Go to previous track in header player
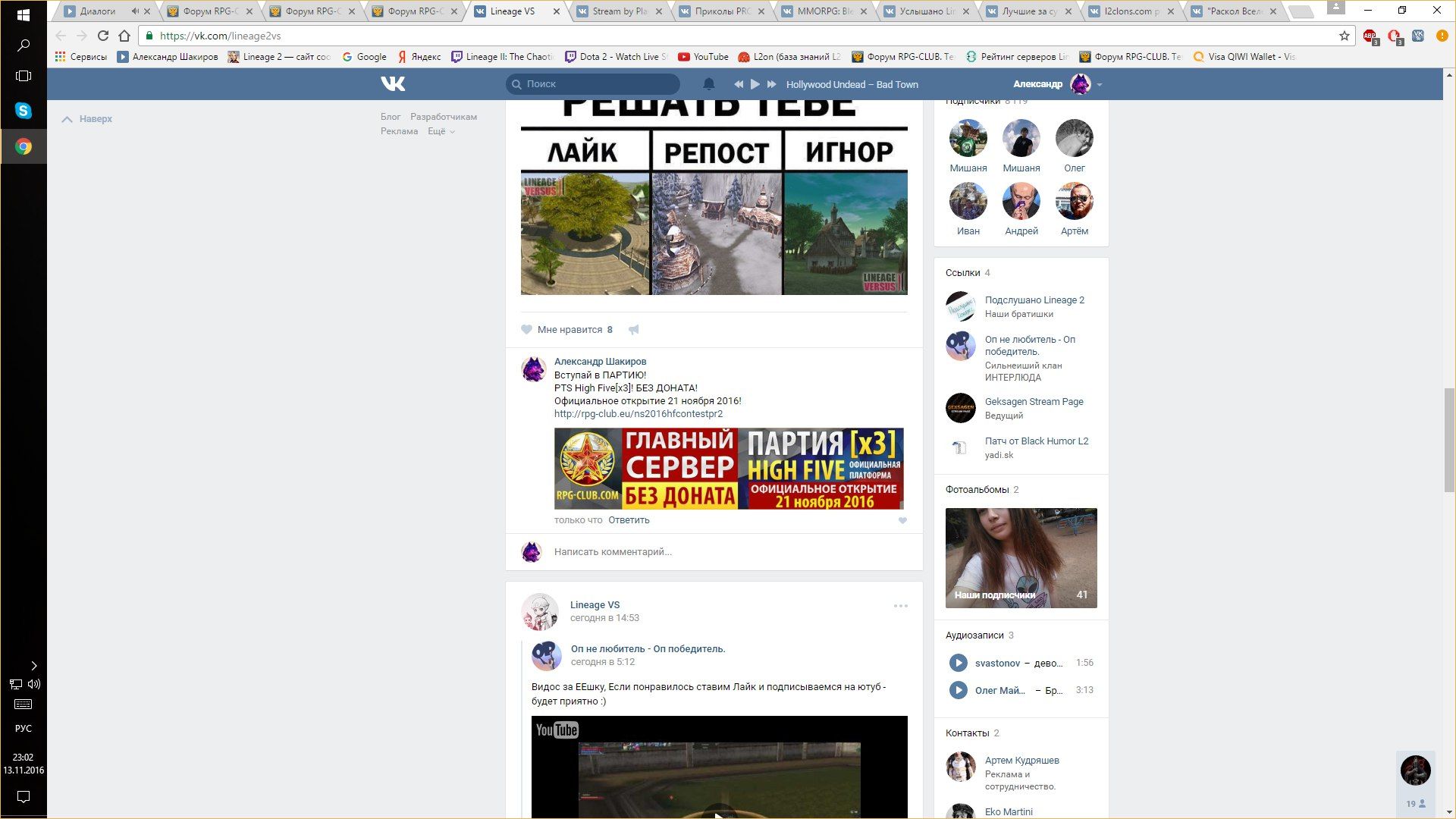 738,84
